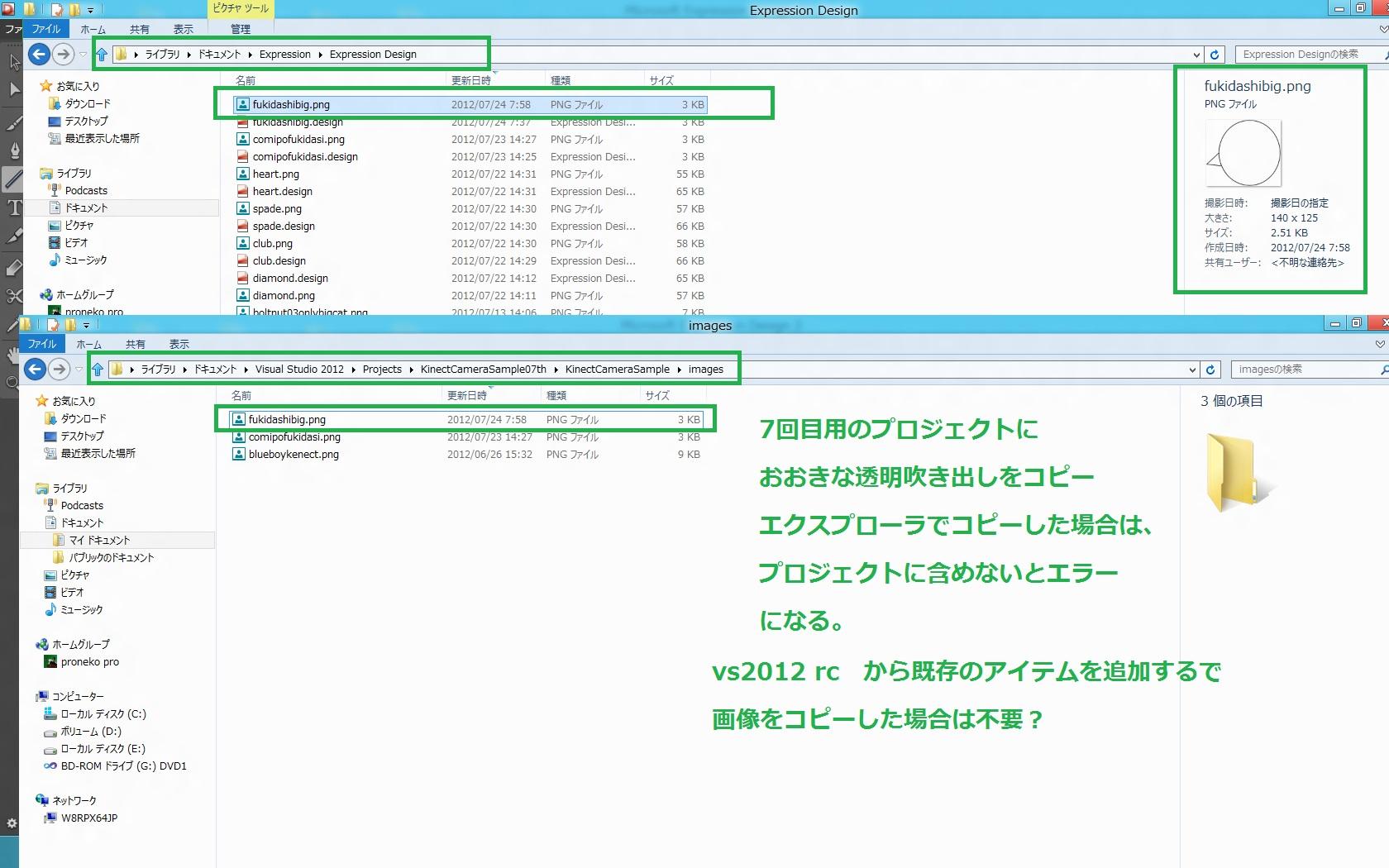Click the new folder icon in the images title bar

tap(71, 325)
